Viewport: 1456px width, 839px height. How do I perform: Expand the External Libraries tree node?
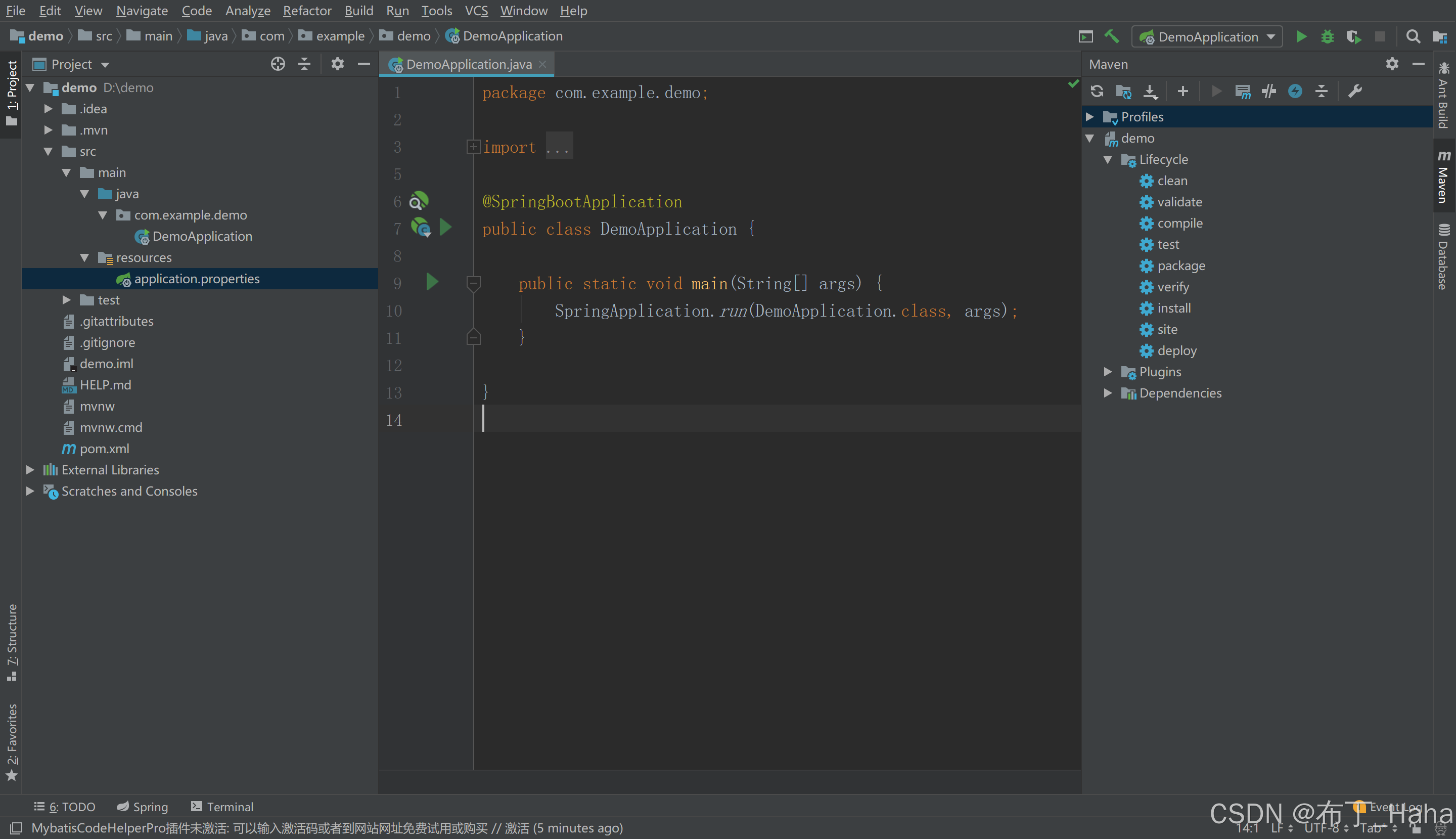point(30,470)
